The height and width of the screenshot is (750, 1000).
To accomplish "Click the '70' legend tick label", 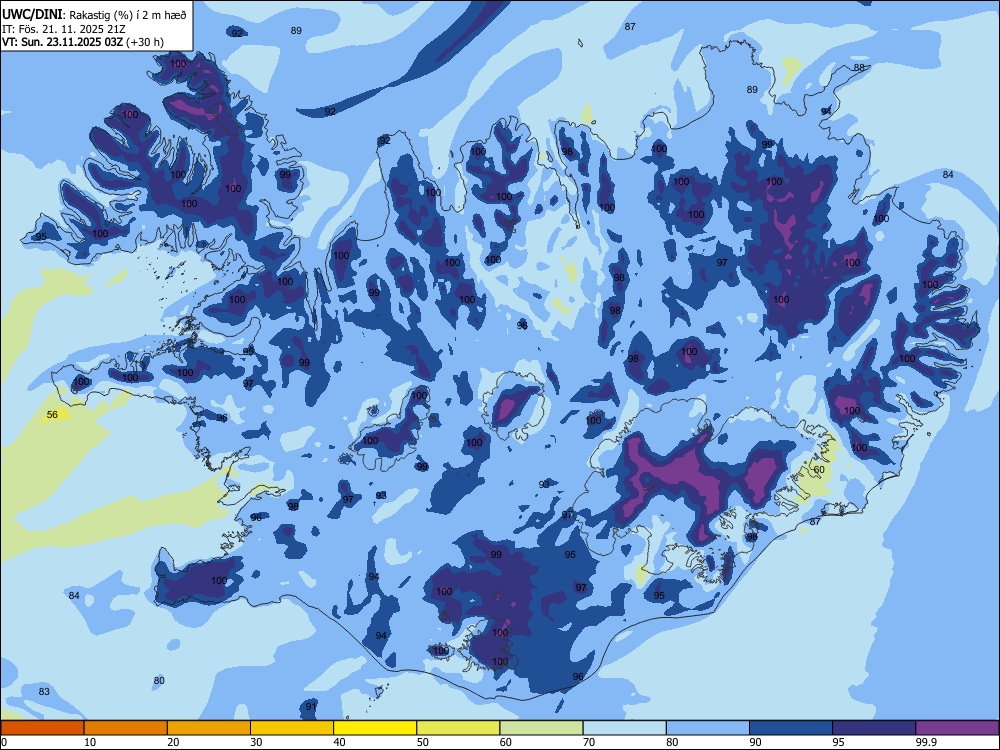I will [x=589, y=742].
